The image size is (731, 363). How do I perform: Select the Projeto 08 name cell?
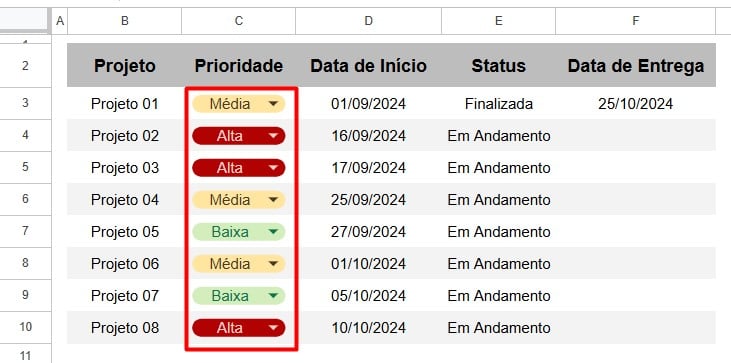[124, 328]
